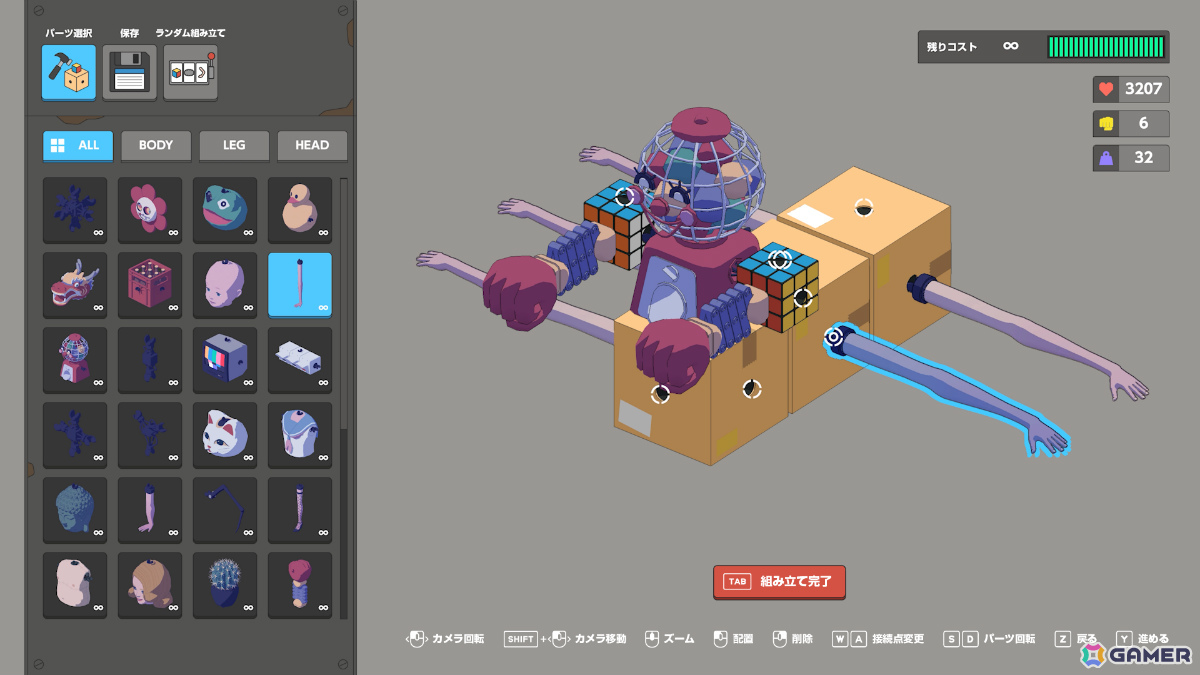Select the snowflake-shaped dark blue part

(75, 210)
